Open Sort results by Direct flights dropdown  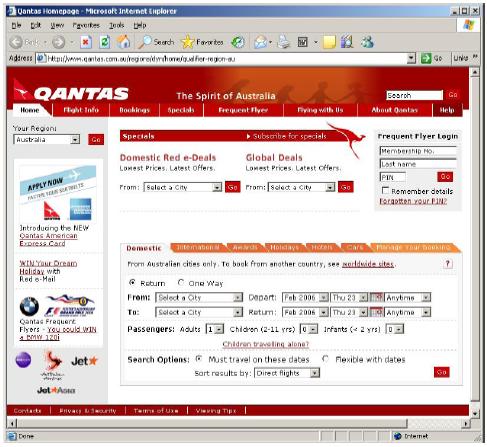[x=287, y=373]
